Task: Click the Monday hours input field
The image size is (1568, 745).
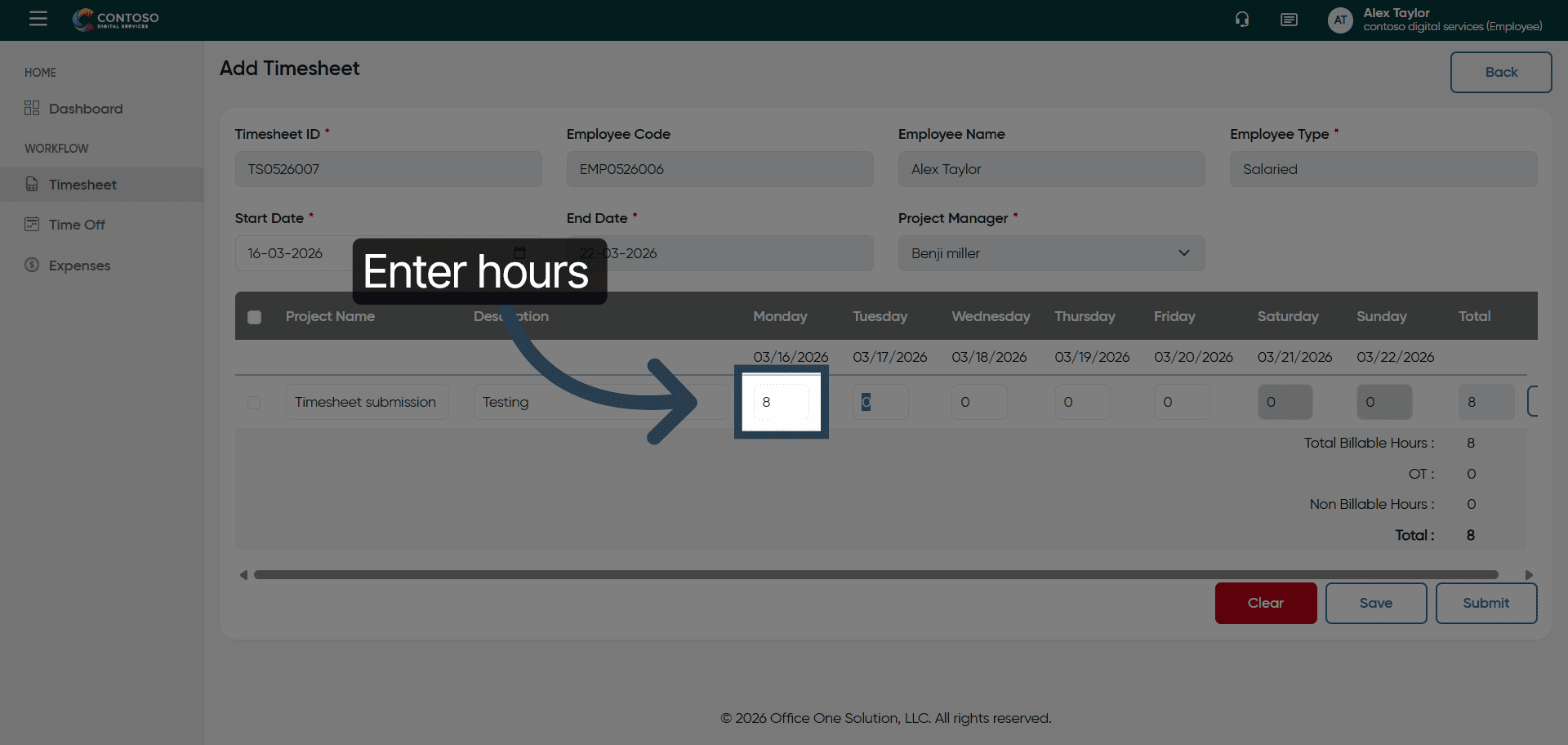Action: (x=781, y=402)
